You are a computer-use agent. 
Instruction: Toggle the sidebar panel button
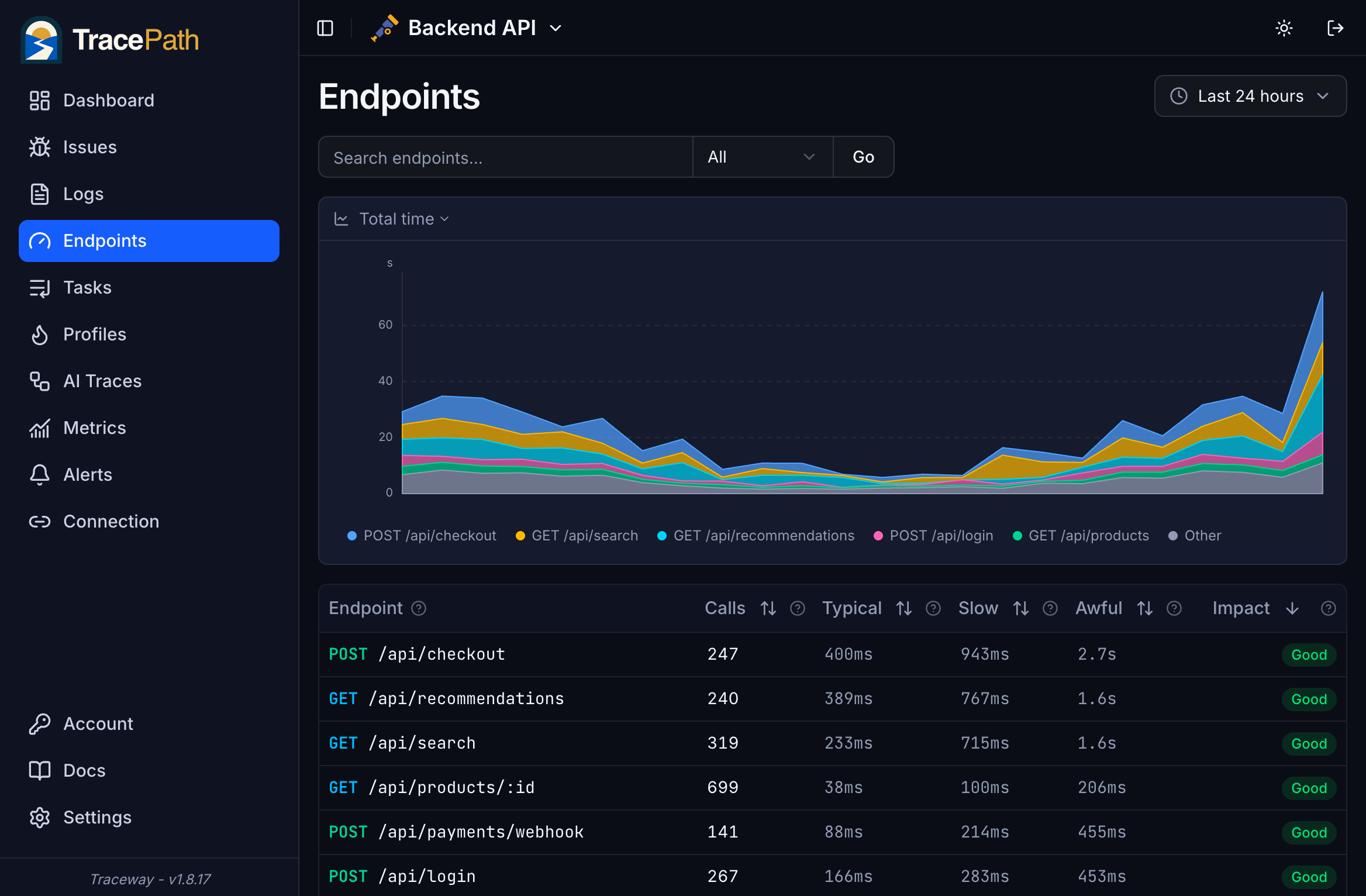[x=325, y=28]
